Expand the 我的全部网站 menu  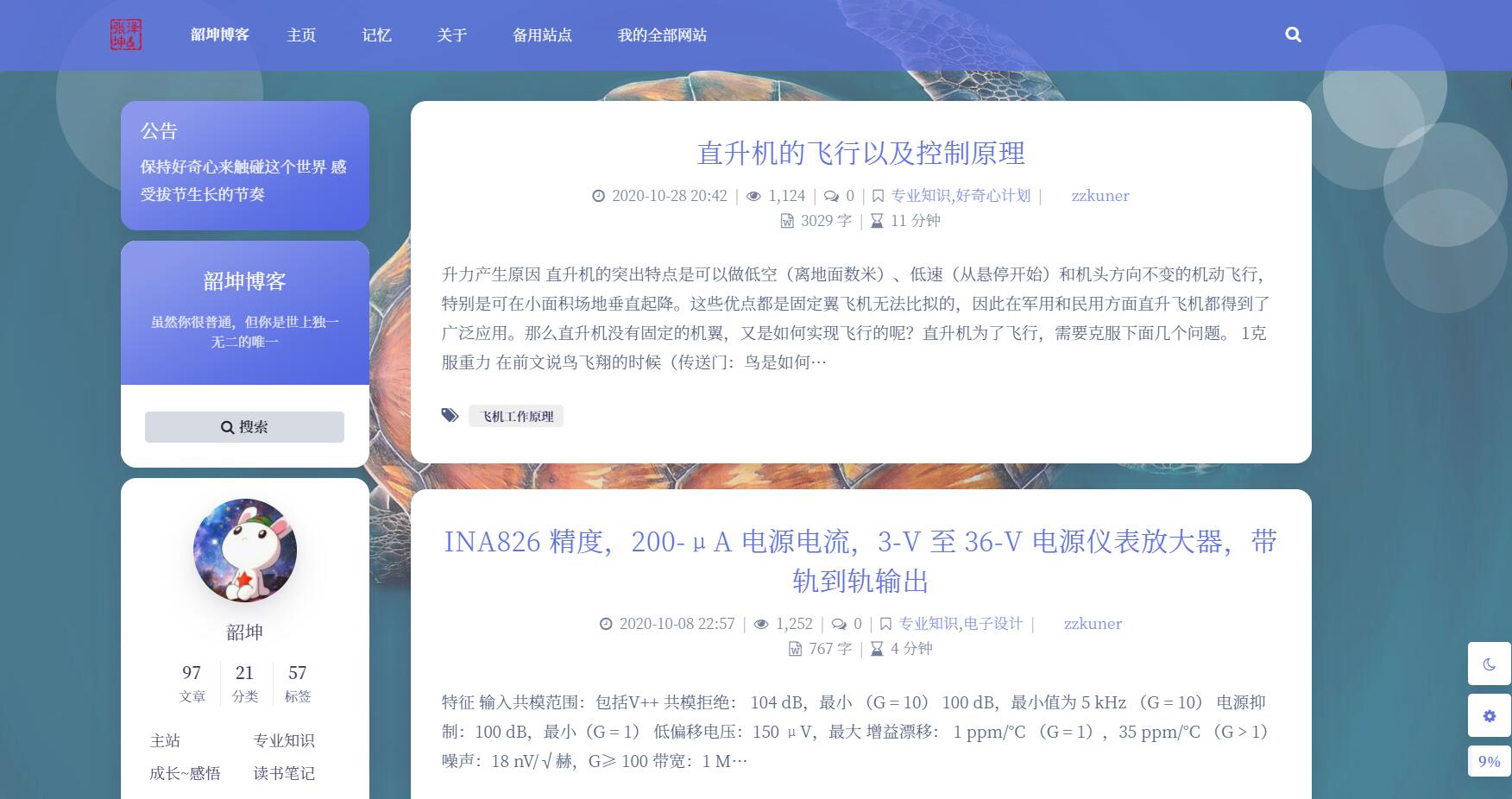pos(662,35)
